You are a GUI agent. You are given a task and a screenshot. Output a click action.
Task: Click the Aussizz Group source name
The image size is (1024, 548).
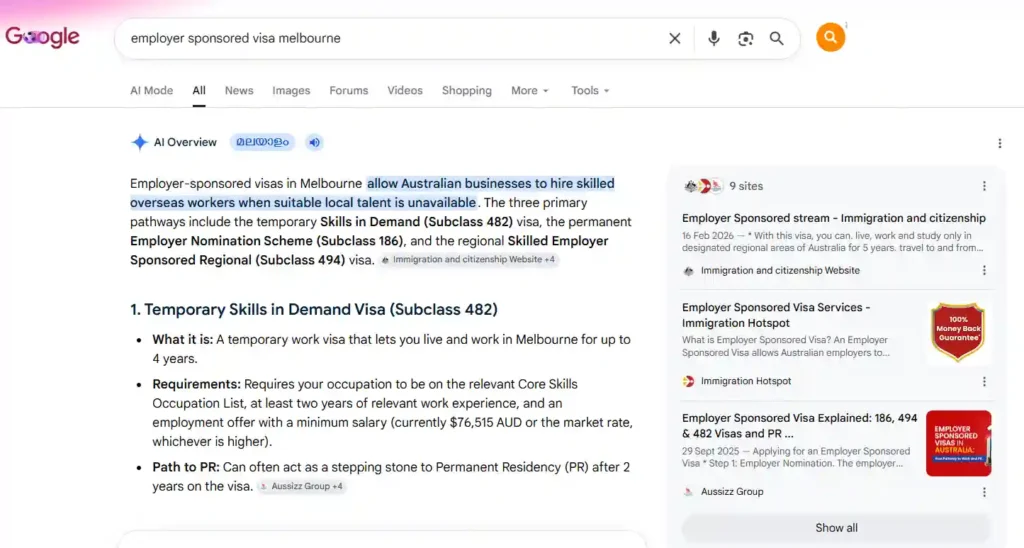point(732,492)
